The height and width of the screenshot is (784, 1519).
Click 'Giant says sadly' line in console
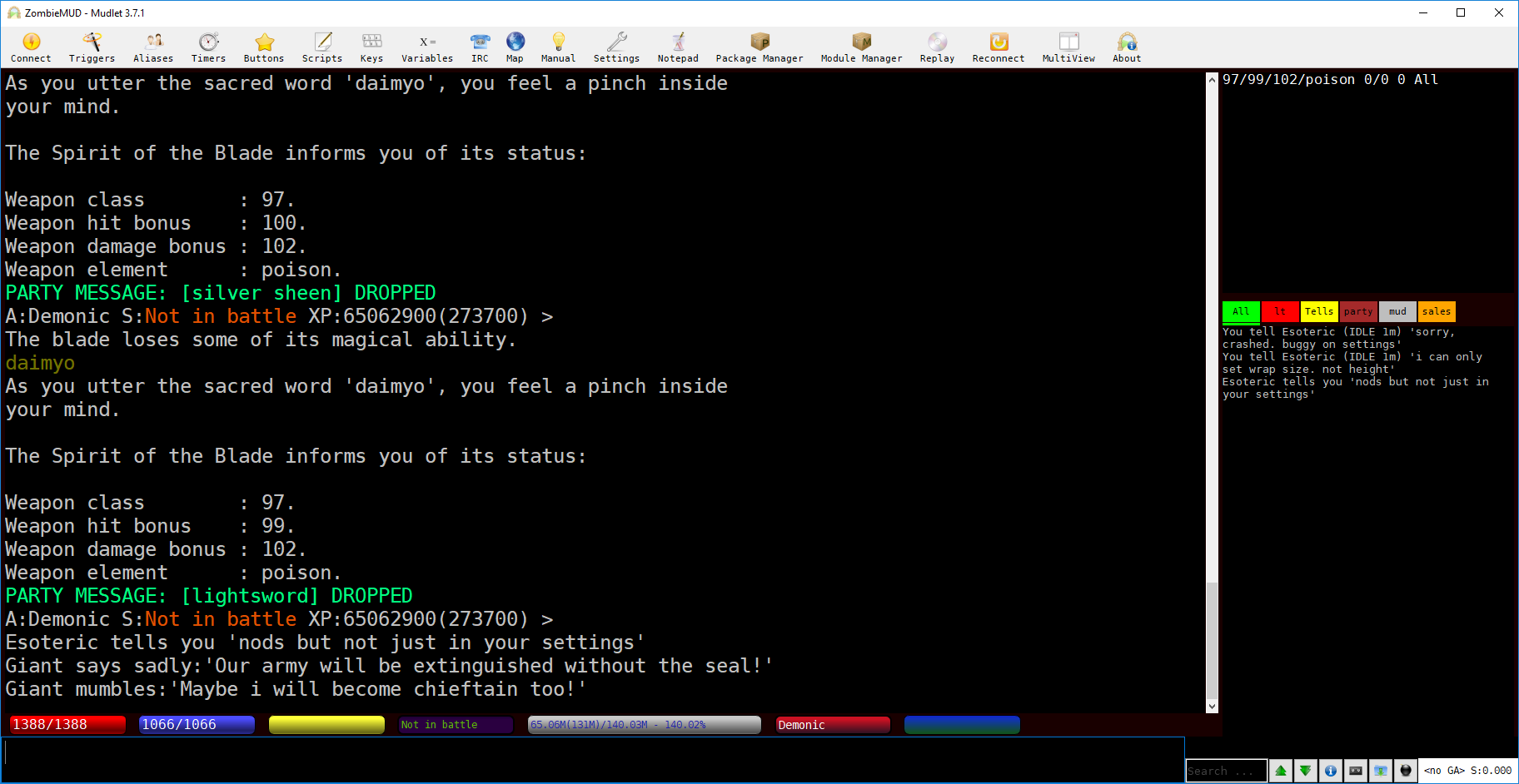389,666
